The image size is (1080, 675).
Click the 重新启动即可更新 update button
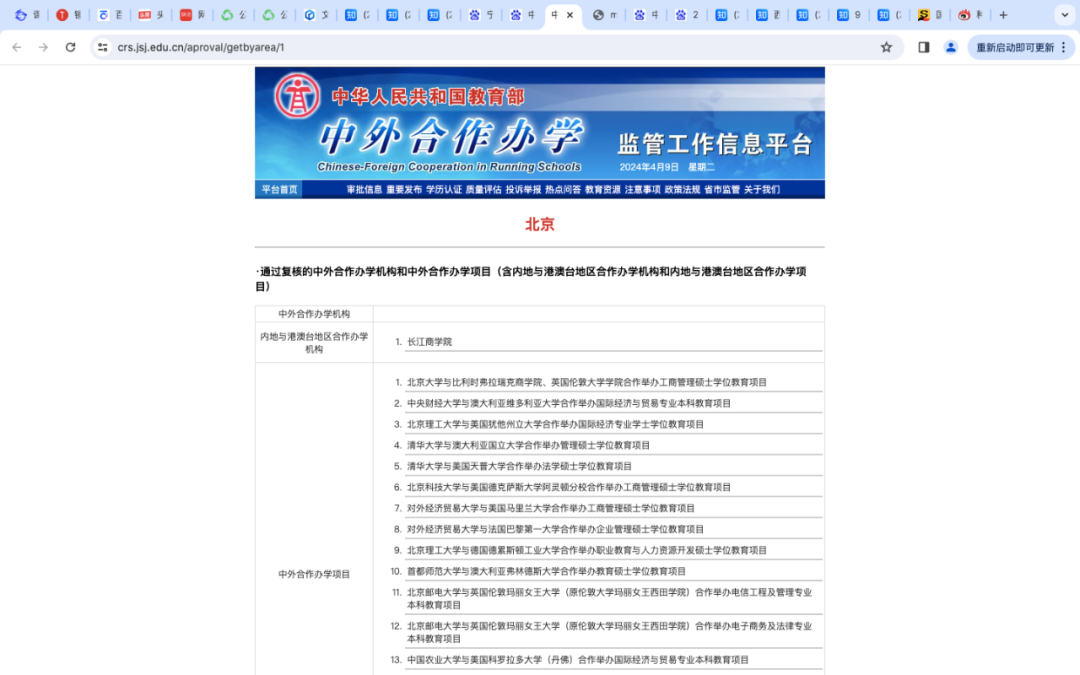pos(1015,48)
